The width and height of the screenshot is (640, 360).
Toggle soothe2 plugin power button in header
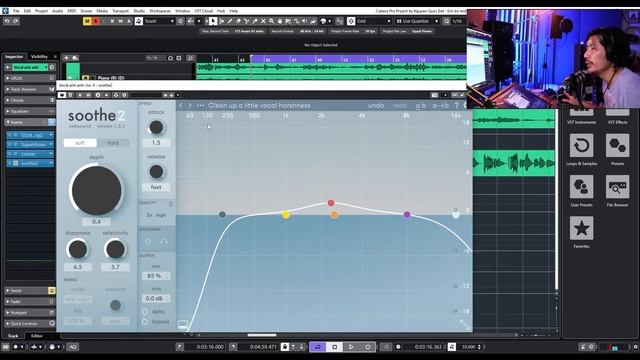[62, 95]
